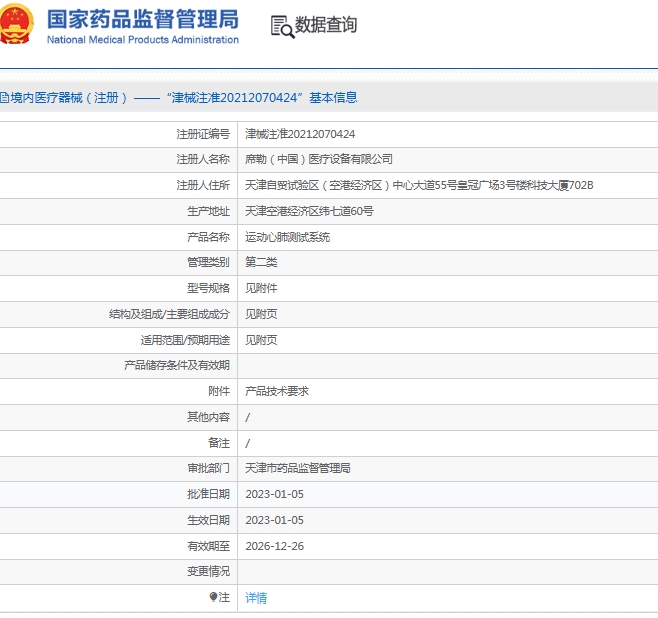Click the 产品名称 label
The height and width of the screenshot is (618, 658).
coord(209,237)
